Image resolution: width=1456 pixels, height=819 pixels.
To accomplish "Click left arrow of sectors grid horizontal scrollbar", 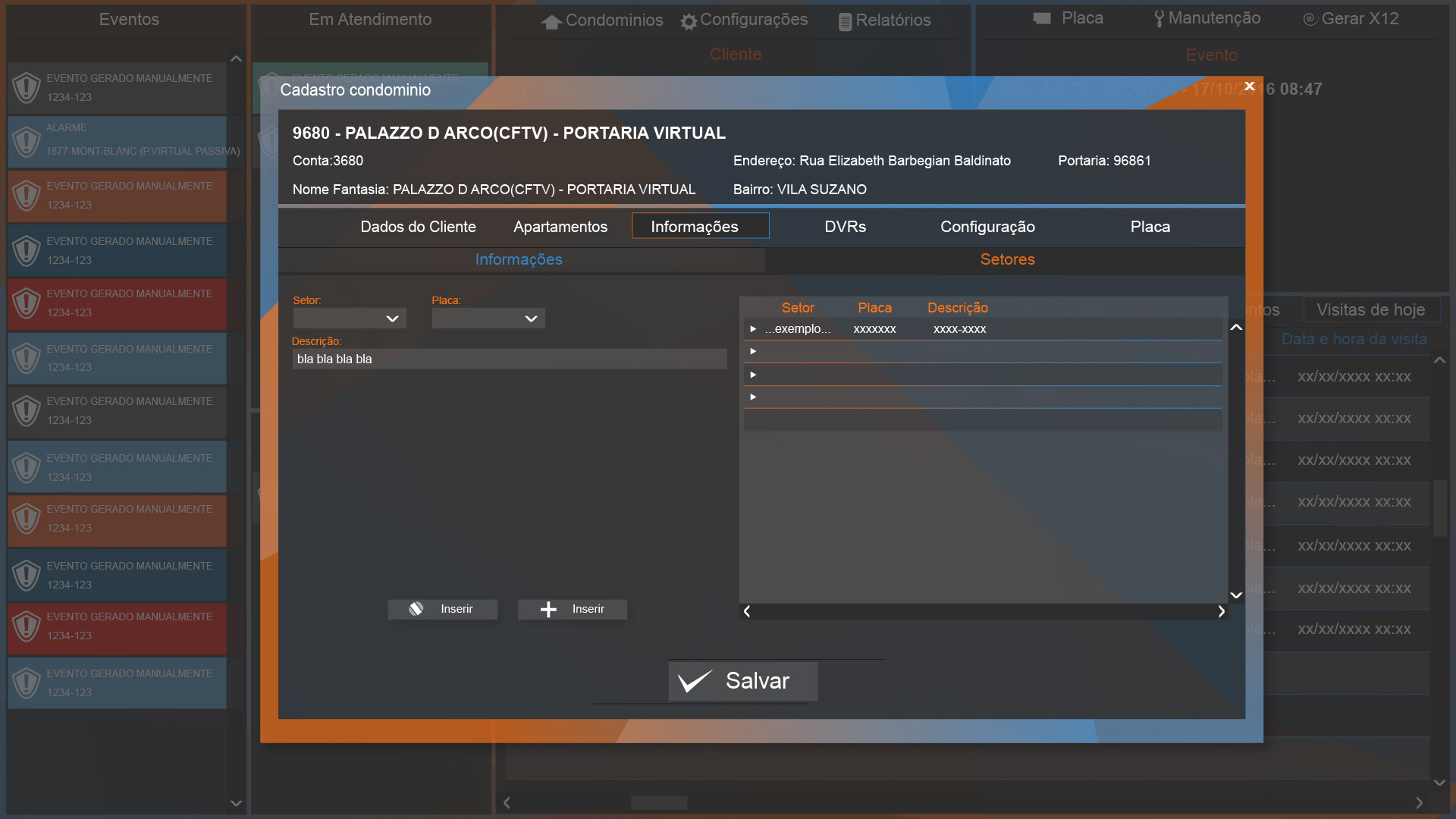I will 747,611.
